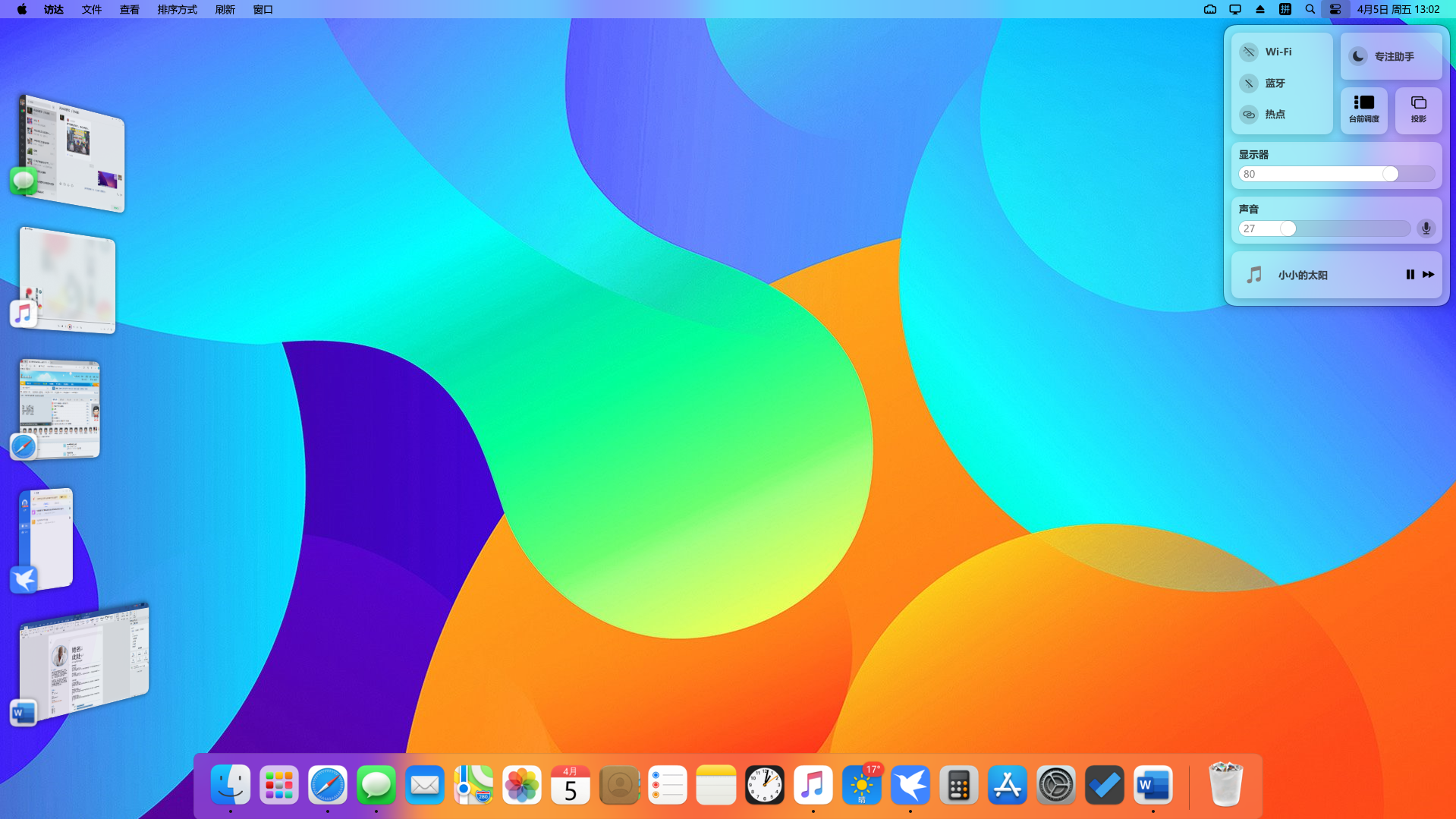
Task: Open Launchpad from the dock
Action: 278,785
